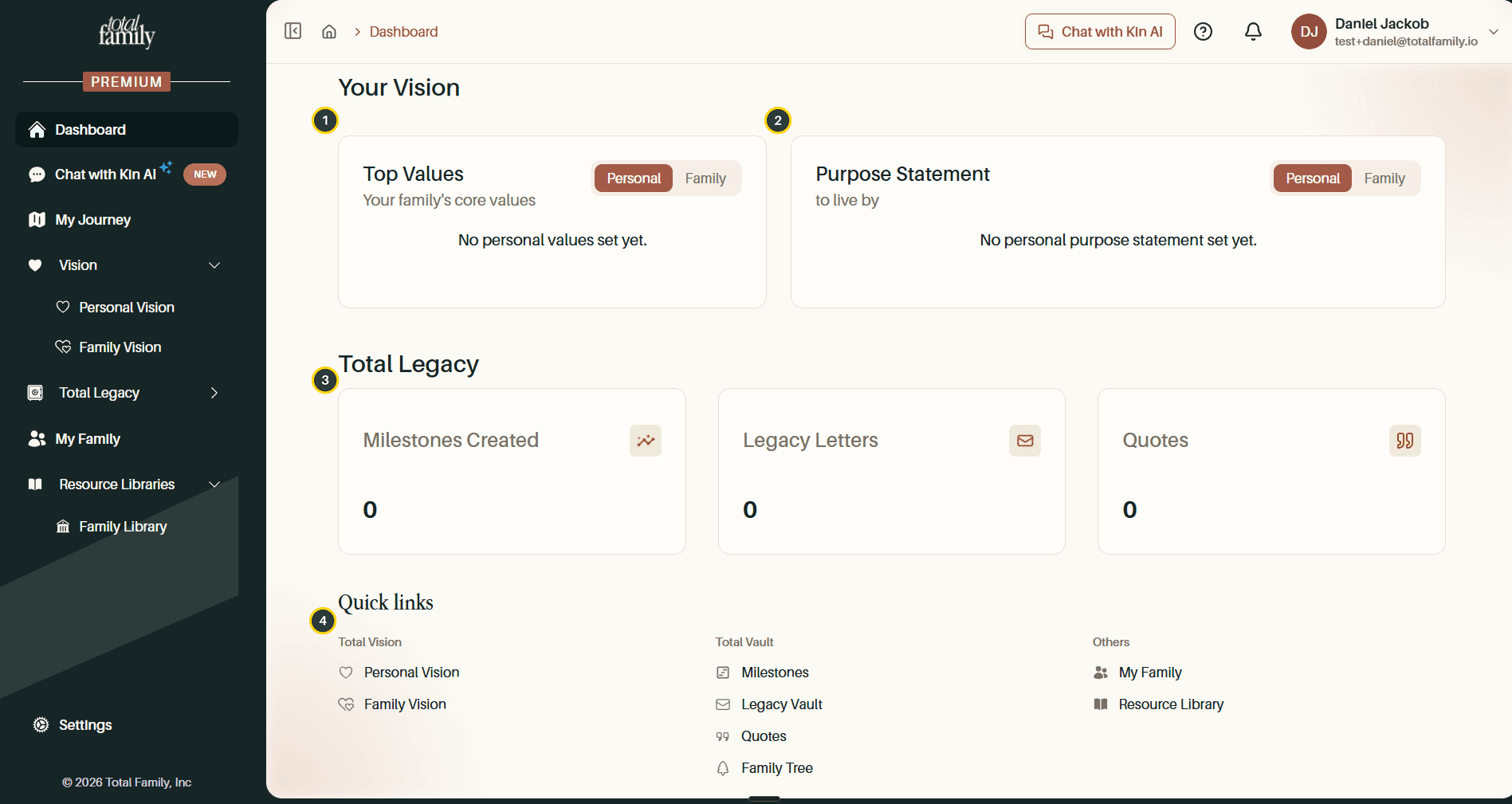1512x804 pixels.
Task: Click the Legacy Letters envelope icon
Action: (1025, 441)
